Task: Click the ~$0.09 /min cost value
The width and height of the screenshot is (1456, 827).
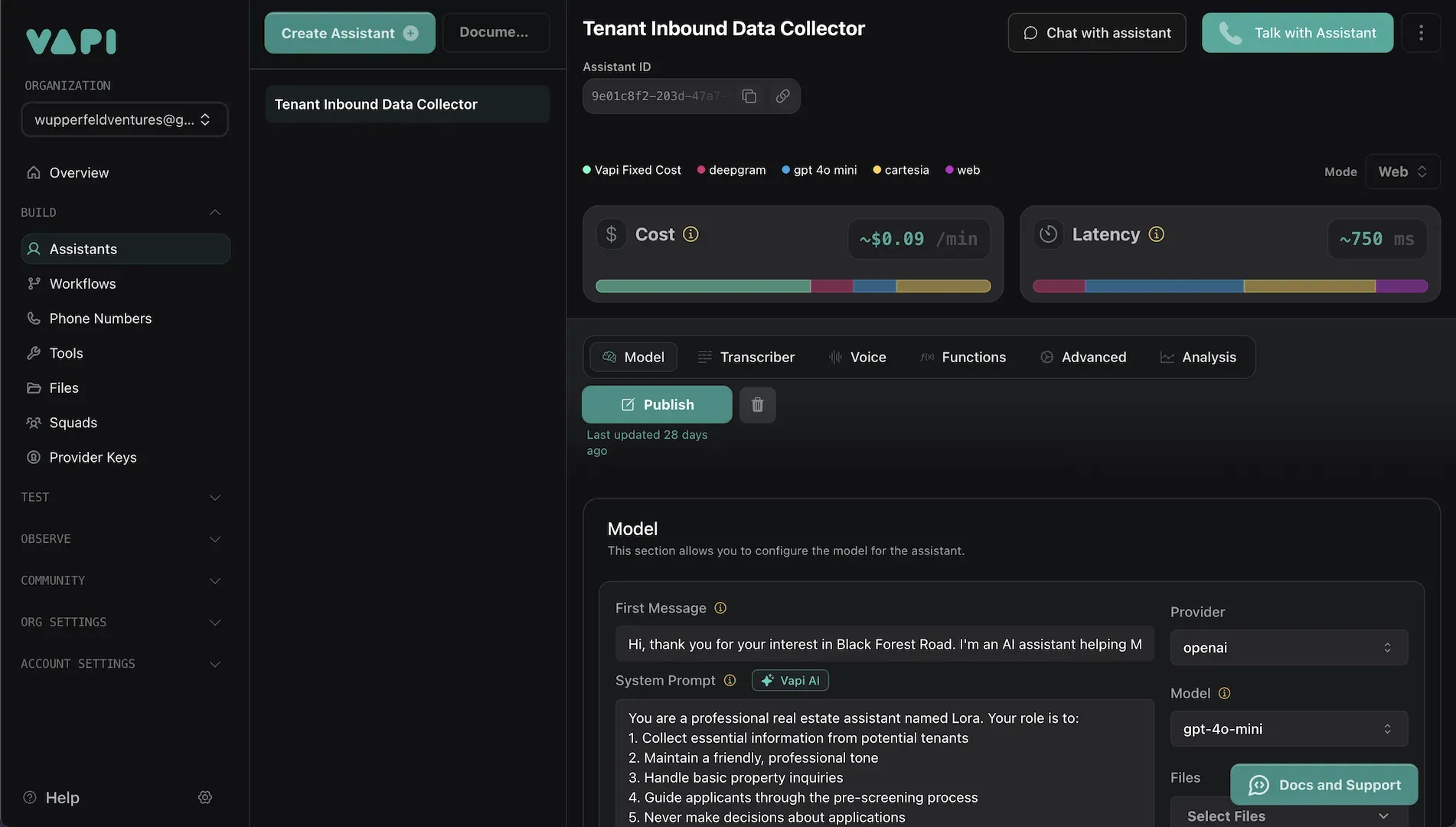Action: click(x=919, y=239)
